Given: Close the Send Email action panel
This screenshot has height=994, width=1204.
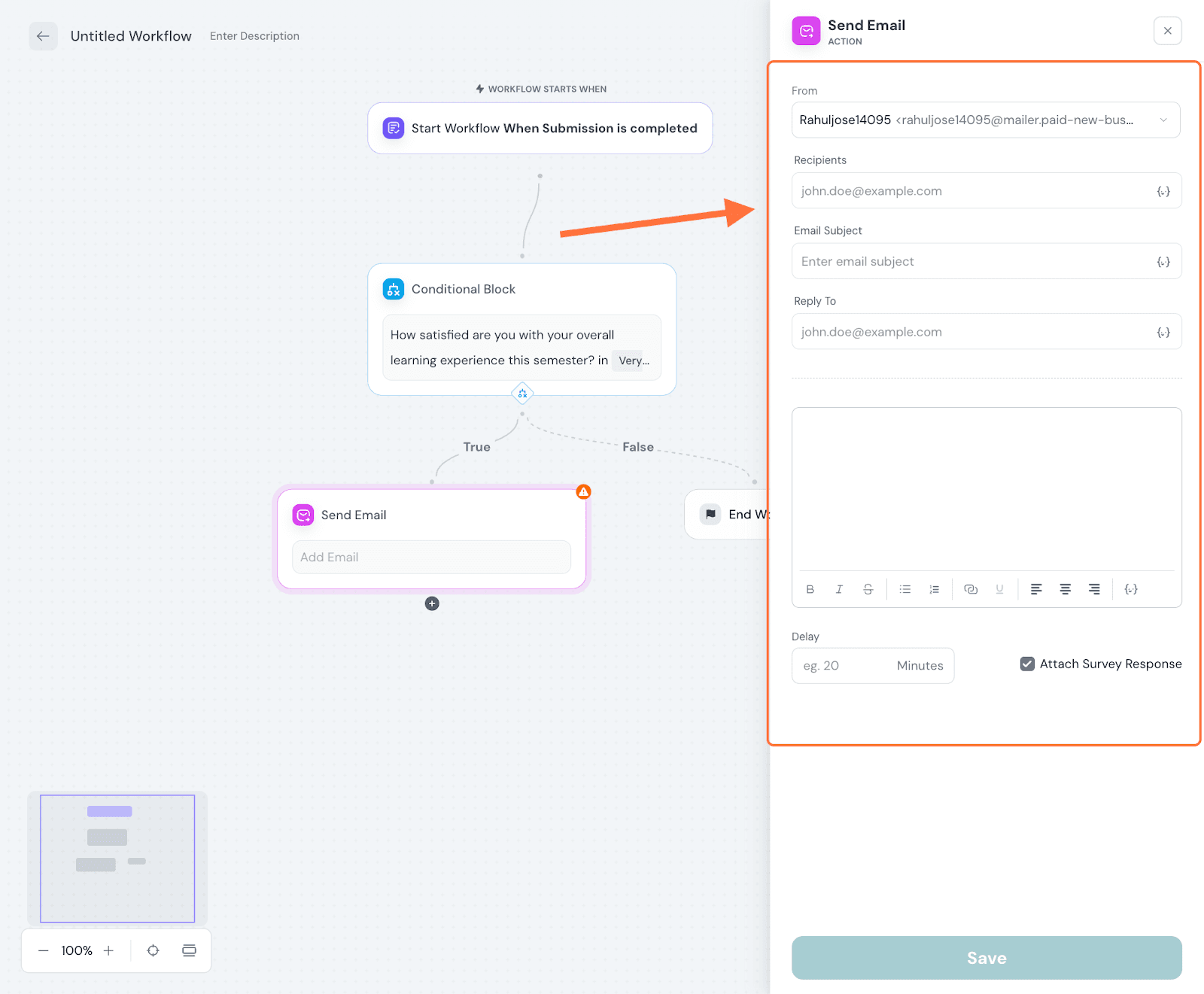Looking at the screenshot, I should pyautogui.click(x=1167, y=31).
